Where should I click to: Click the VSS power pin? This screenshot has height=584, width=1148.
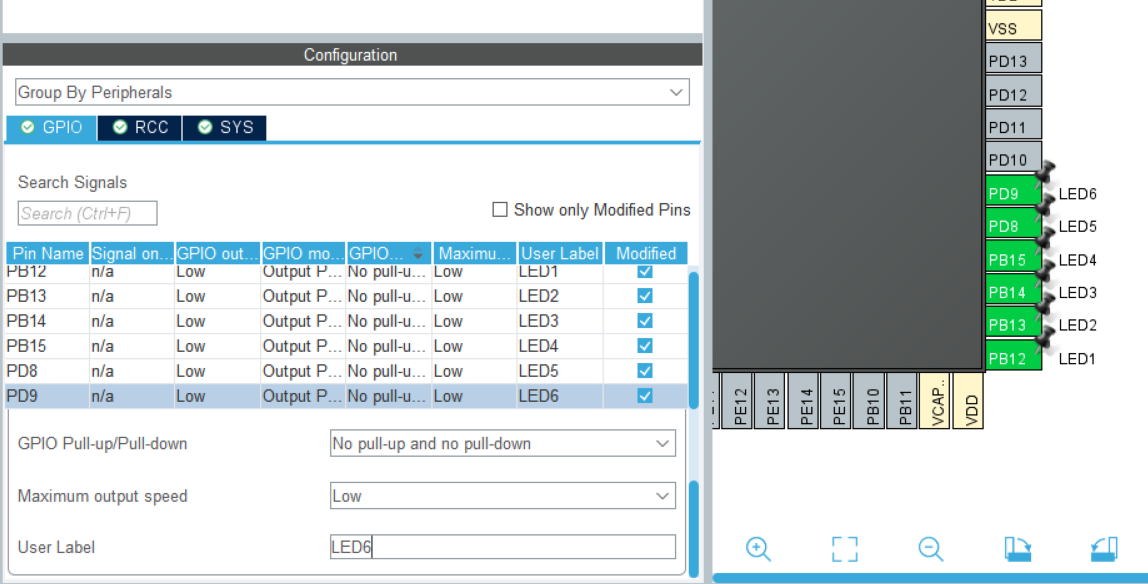pos(1013,27)
